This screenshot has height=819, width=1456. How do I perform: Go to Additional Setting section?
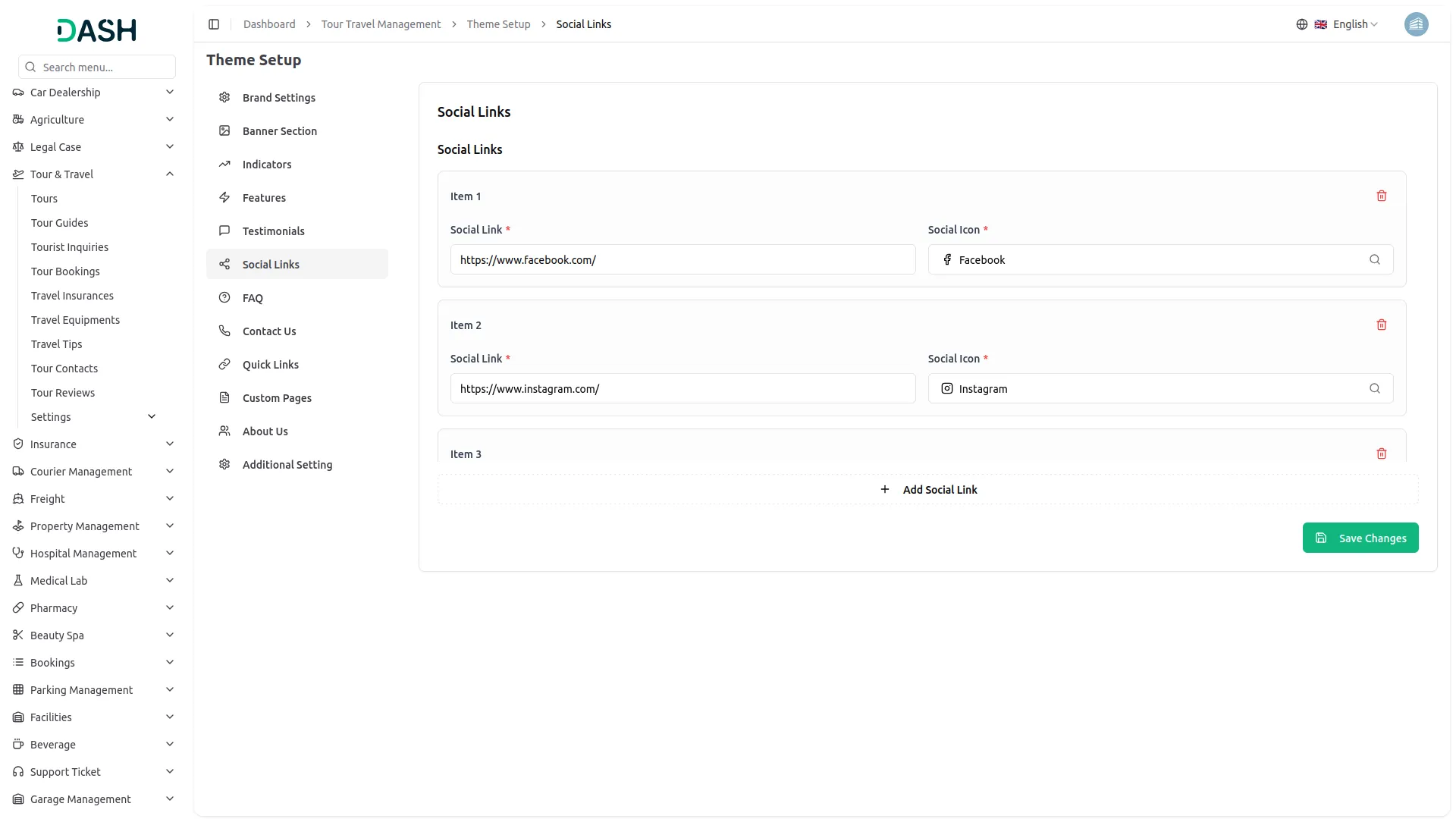(x=297, y=464)
